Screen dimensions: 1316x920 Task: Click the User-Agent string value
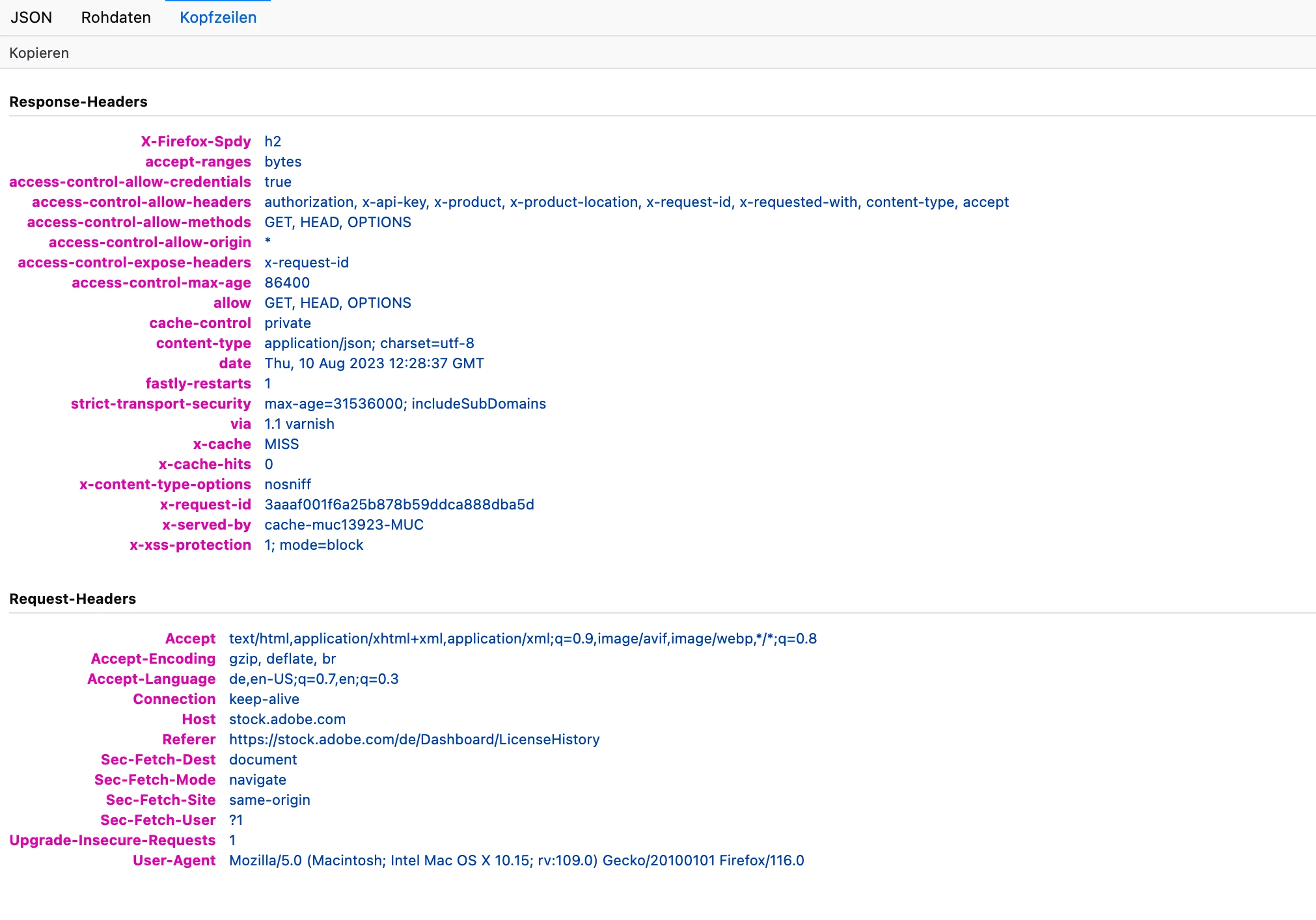516,860
